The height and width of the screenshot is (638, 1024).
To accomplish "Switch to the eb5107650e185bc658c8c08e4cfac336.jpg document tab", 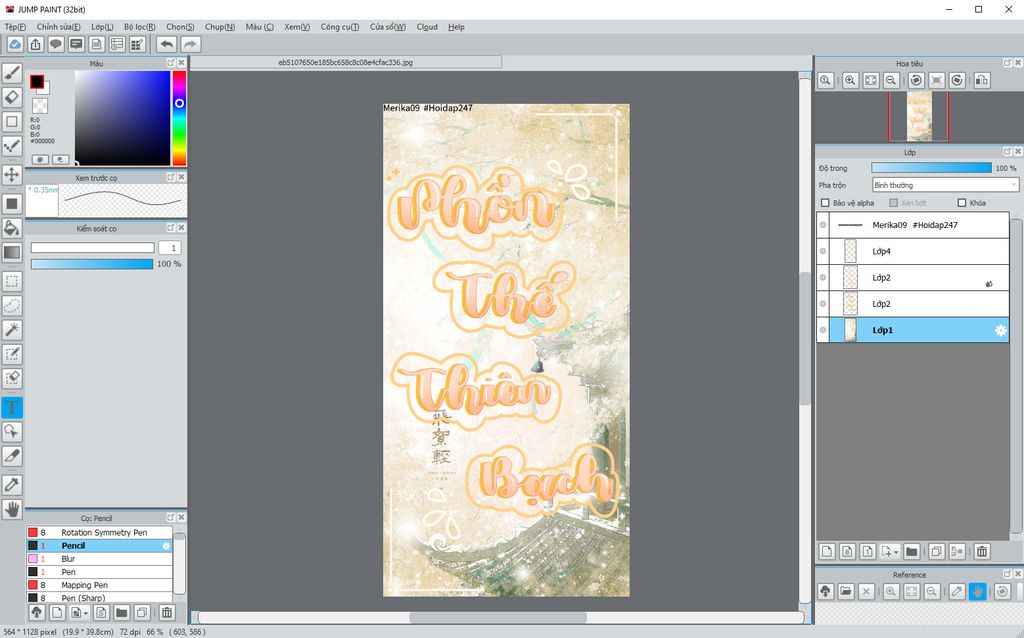I will pos(345,63).
